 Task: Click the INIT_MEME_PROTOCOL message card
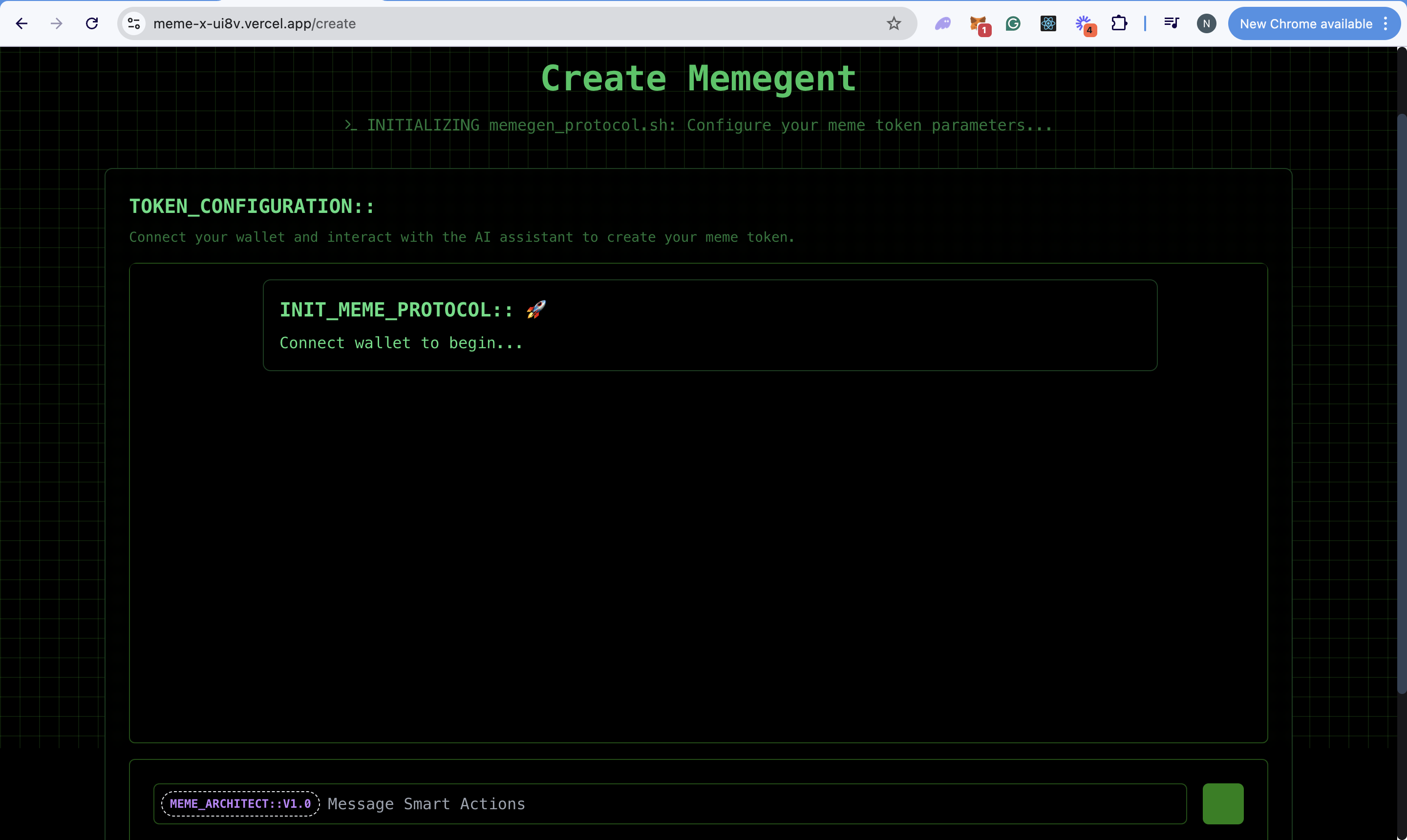pos(709,325)
